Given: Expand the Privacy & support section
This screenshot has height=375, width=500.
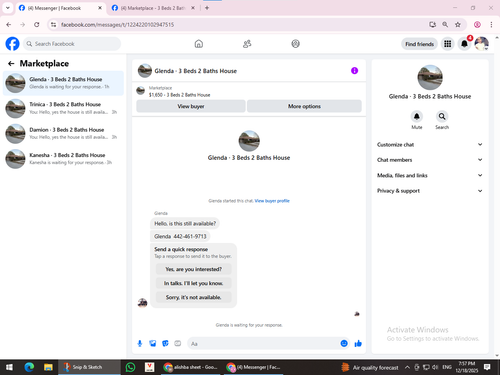Looking at the screenshot, I should click(430, 191).
